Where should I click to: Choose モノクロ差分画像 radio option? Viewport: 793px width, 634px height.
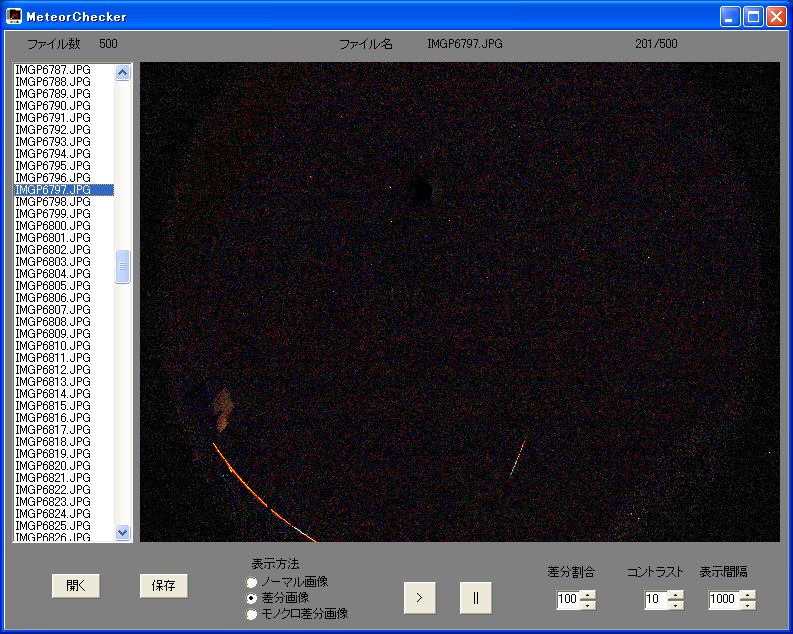click(x=252, y=614)
